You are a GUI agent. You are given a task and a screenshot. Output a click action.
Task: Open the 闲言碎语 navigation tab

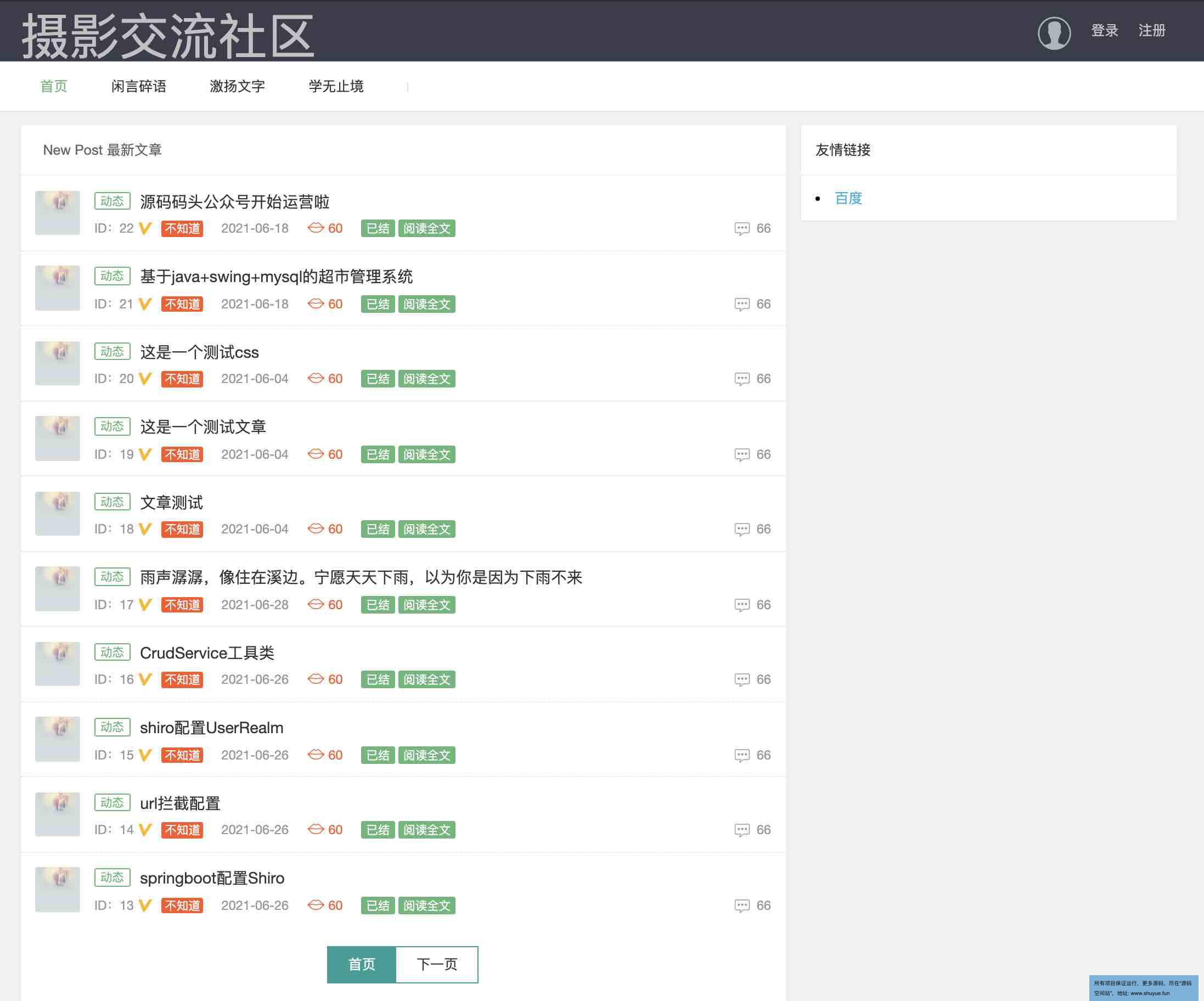[x=139, y=86]
